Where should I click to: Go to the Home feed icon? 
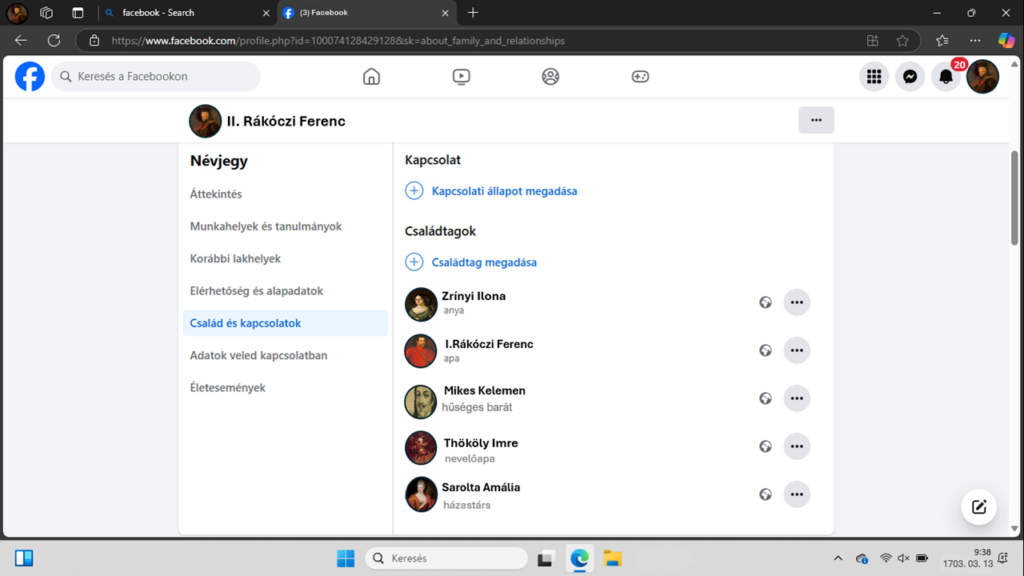point(371,76)
